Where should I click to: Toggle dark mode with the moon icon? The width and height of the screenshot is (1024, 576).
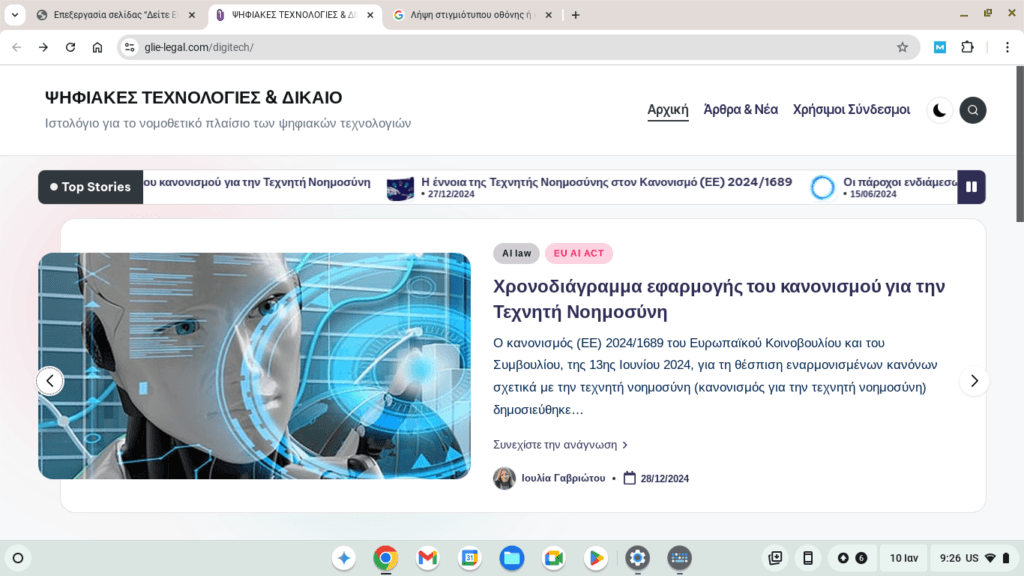(938, 110)
